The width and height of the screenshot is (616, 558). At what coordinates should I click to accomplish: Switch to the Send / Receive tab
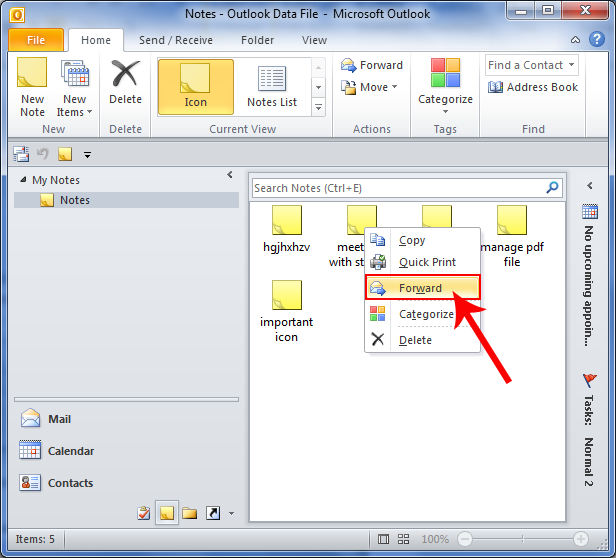(176, 40)
